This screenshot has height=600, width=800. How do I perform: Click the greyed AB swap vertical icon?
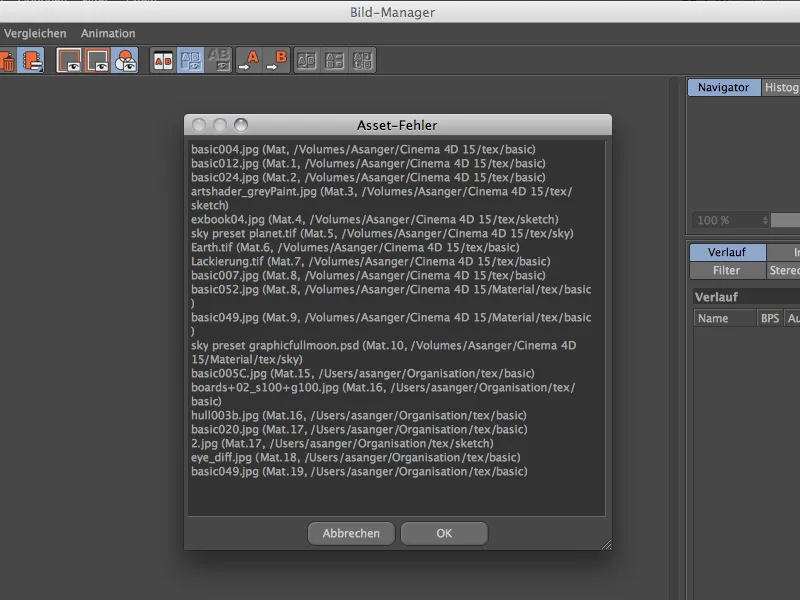pyautogui.click(x=362, y=60)
